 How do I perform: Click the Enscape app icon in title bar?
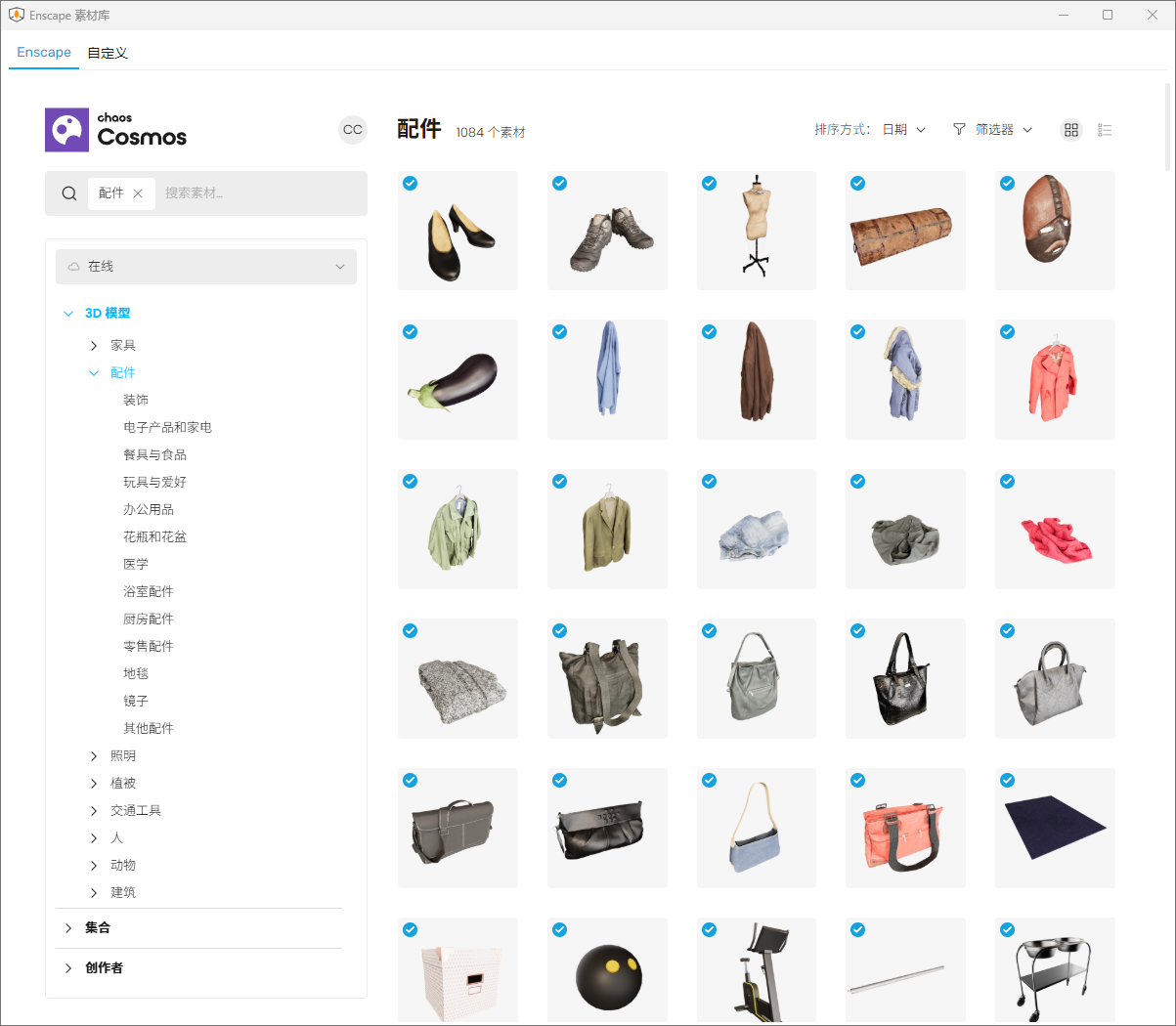16,15
